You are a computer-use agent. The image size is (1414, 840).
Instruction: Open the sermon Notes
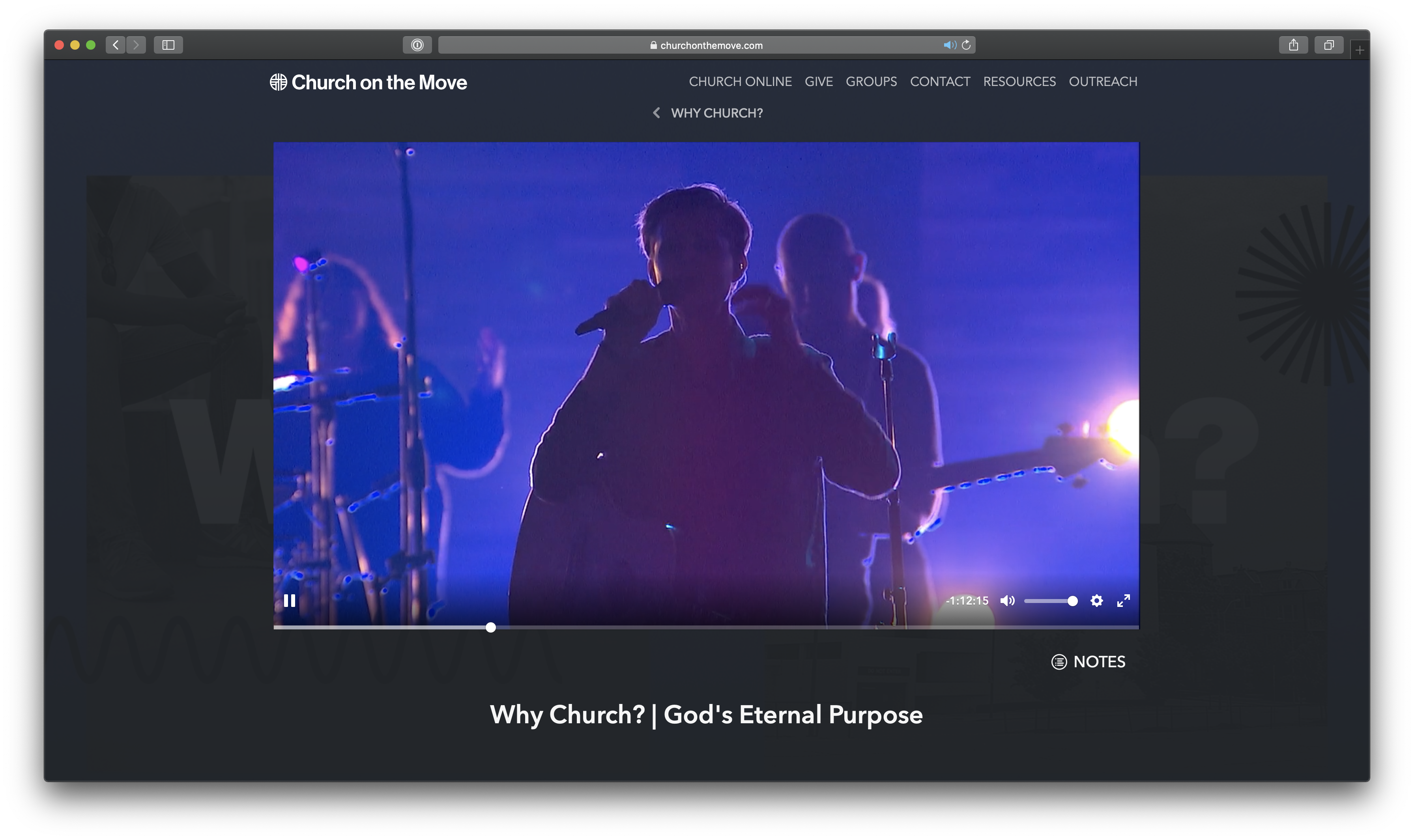pos(1089,662)
